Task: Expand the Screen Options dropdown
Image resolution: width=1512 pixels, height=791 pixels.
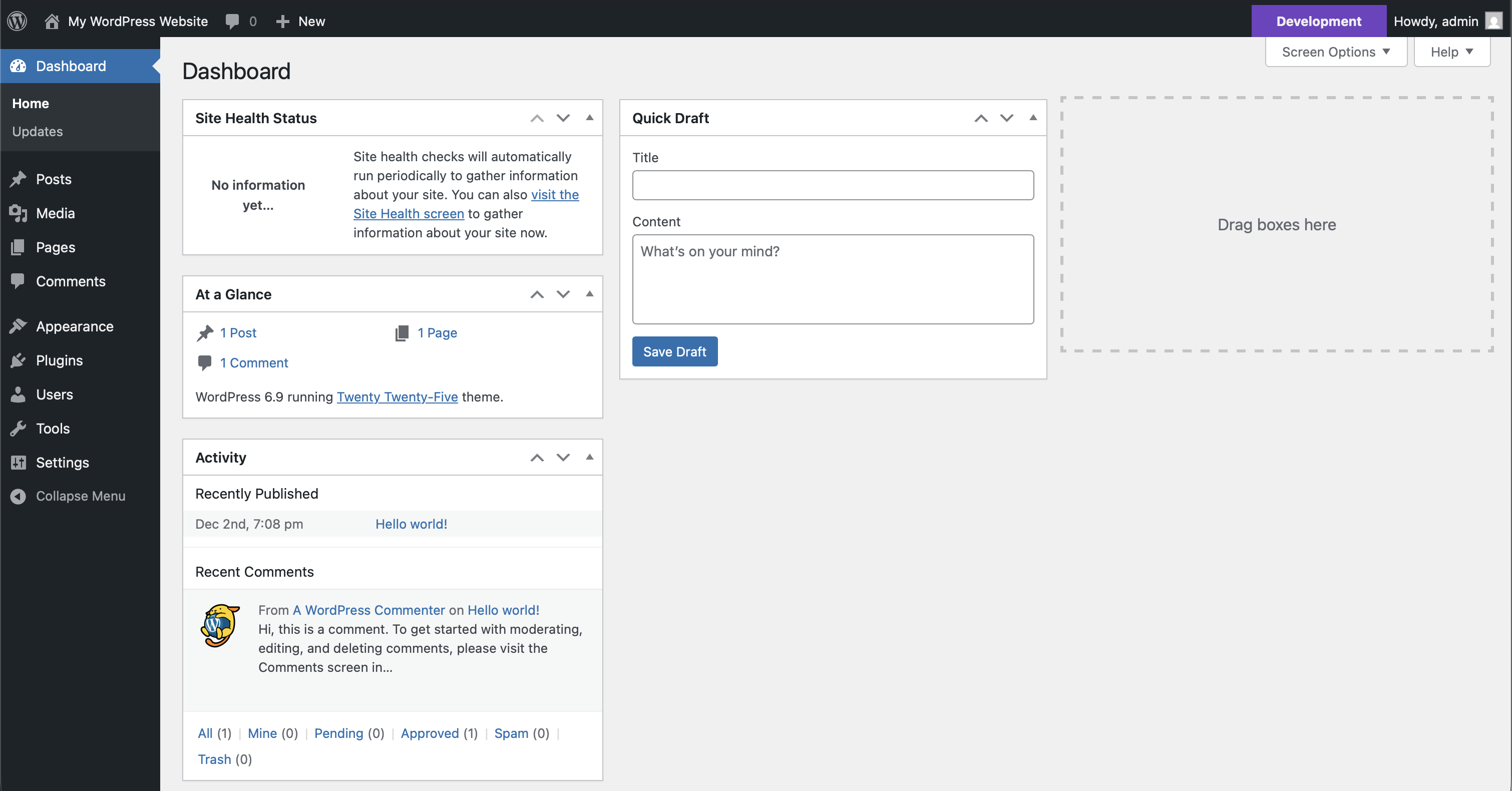Action: pos(1335,52)
